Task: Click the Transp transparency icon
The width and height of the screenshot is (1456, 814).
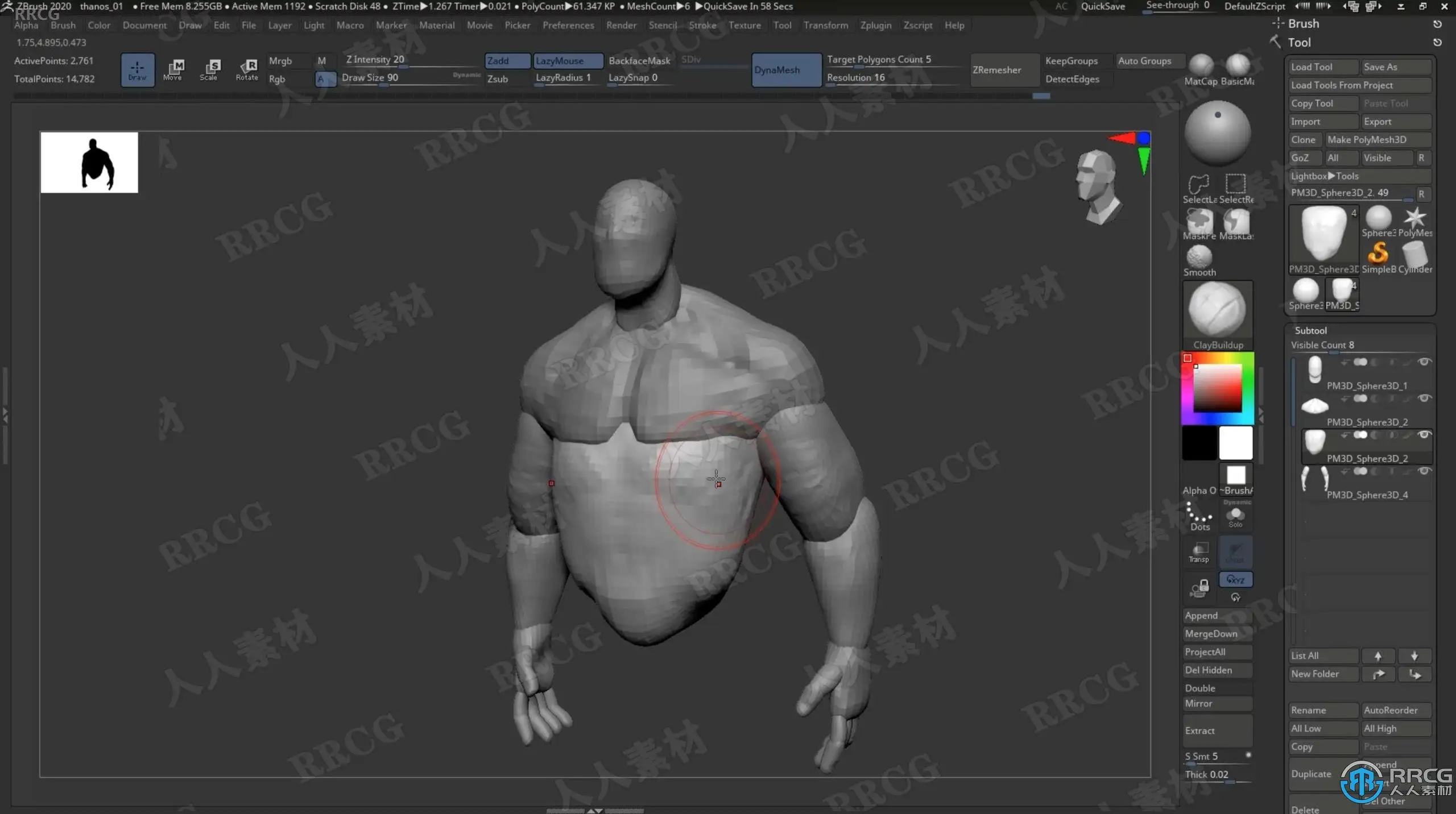Action: point(1199,551)
